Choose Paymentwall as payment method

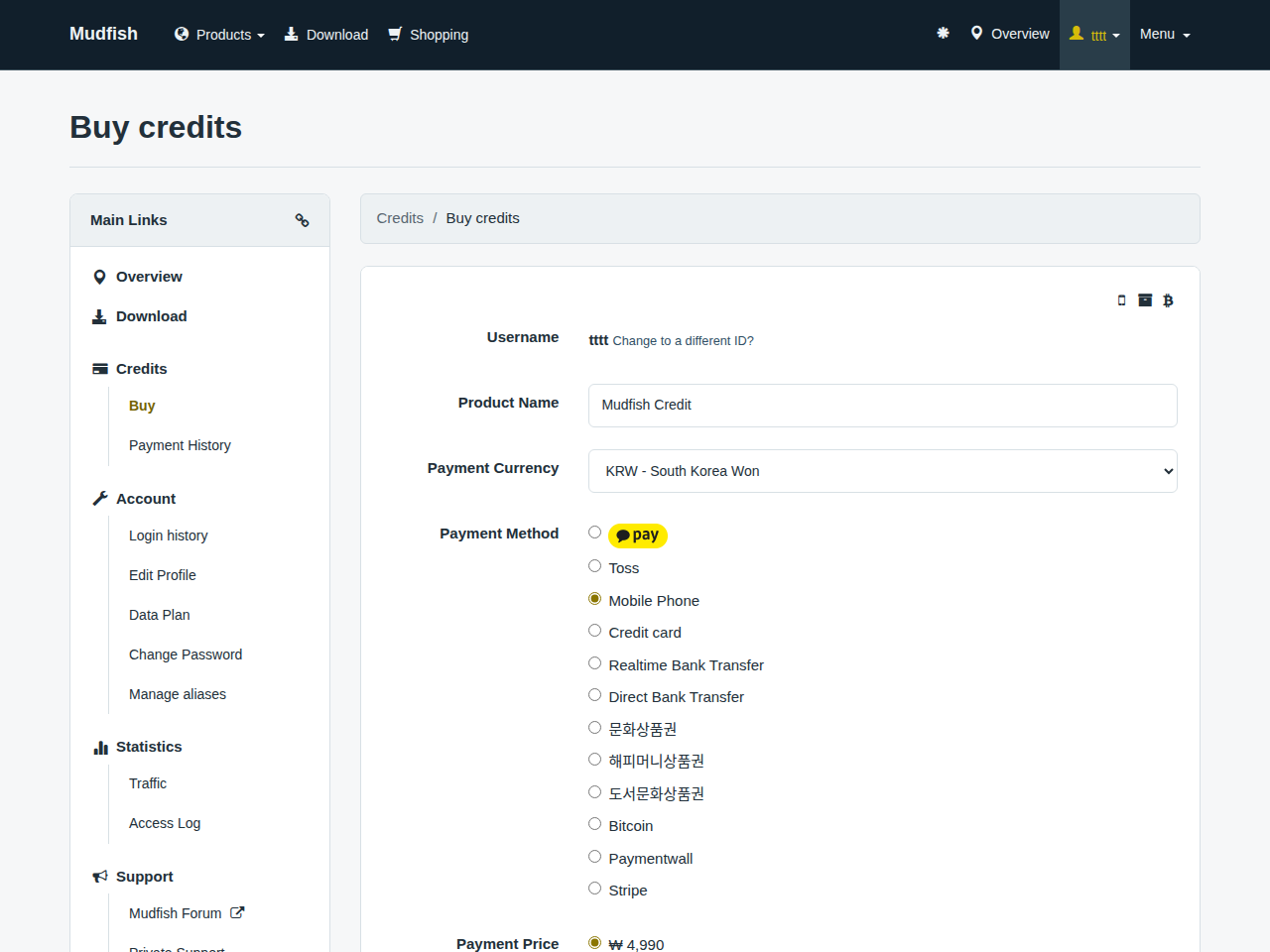[x=594, y=857]
